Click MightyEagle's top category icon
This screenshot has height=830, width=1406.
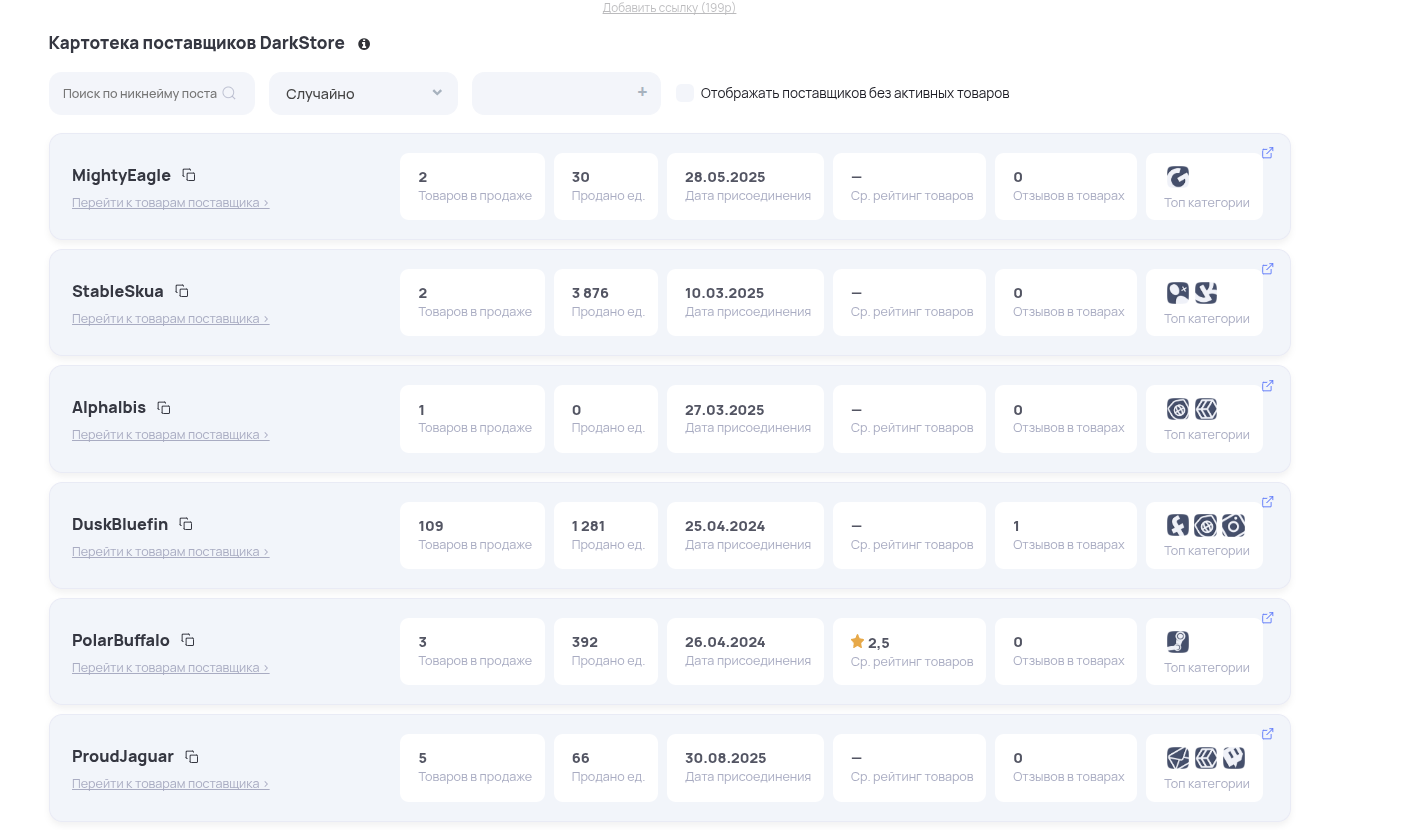[1178, 177]
